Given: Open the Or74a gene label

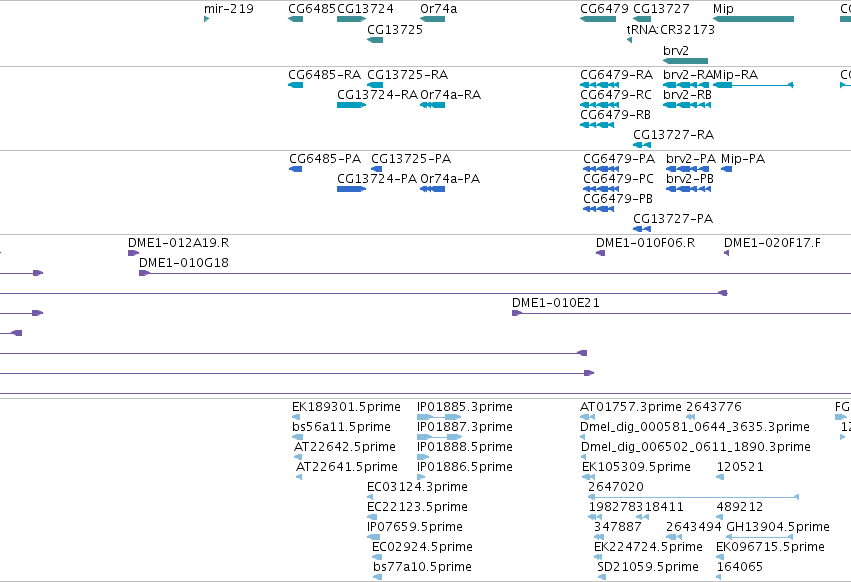Looking at the screenshot, I should 439,9.
